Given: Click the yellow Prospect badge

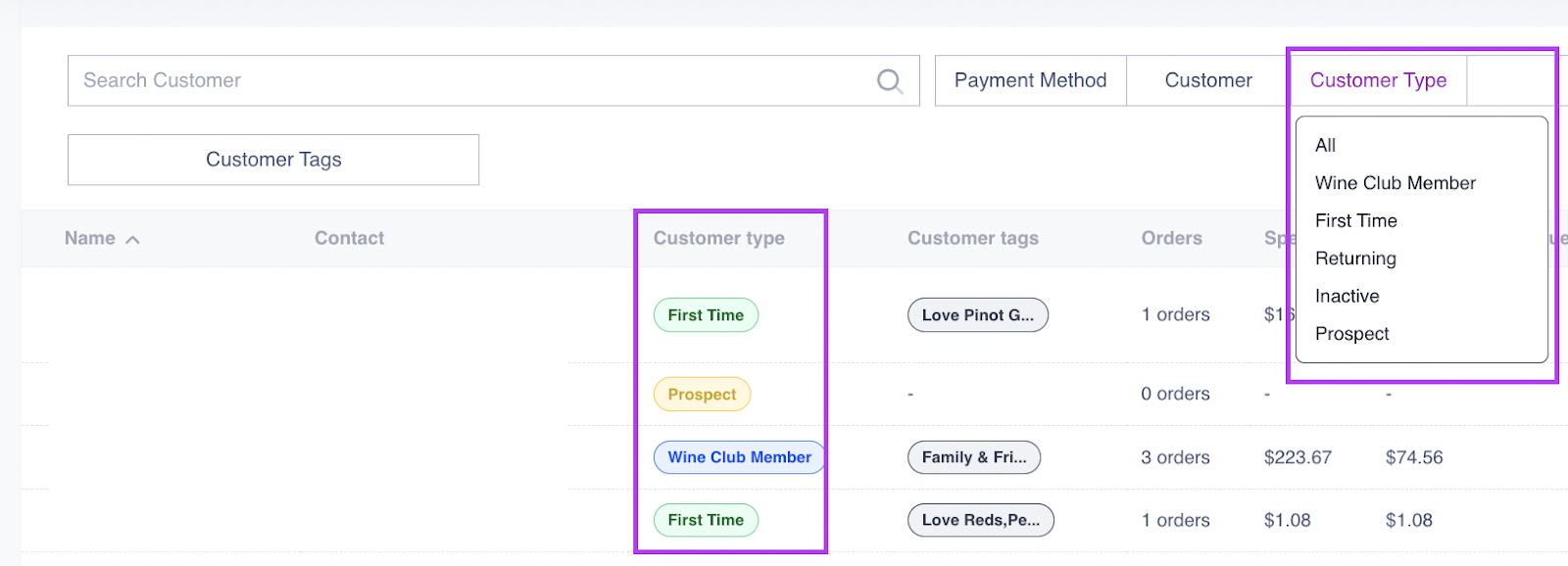Looking at the screenshot, I should click(x=702, y=395).
